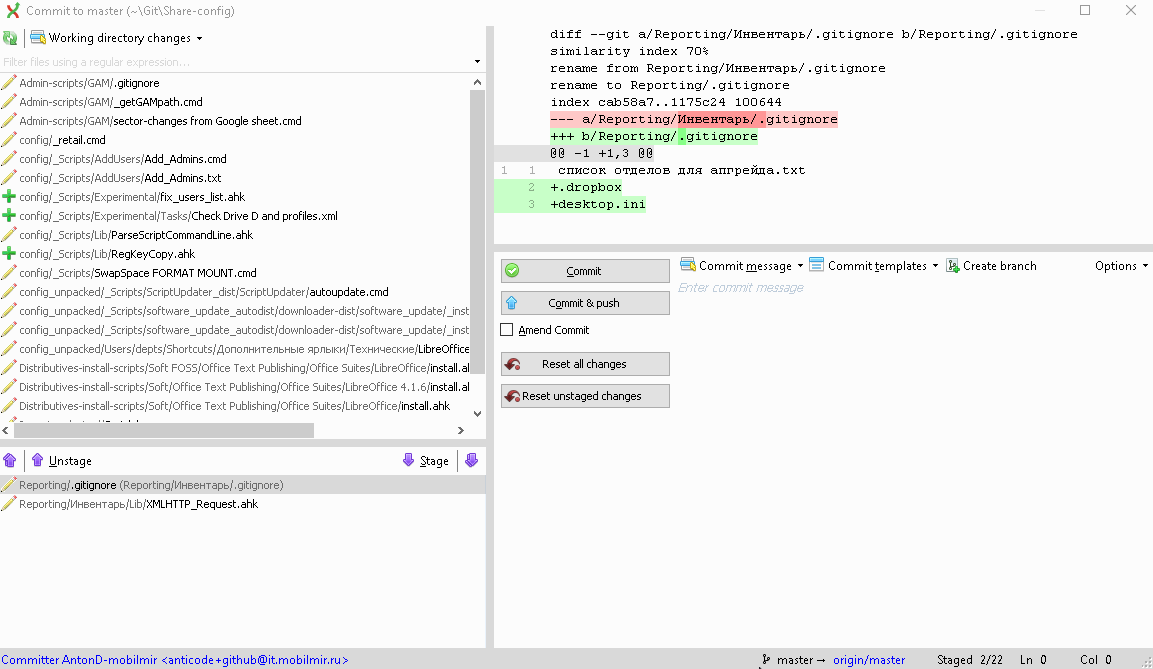The width and height of the screenshot is (1153, 669).
Task: Click the Commit & push button
Action: [584, 302]
